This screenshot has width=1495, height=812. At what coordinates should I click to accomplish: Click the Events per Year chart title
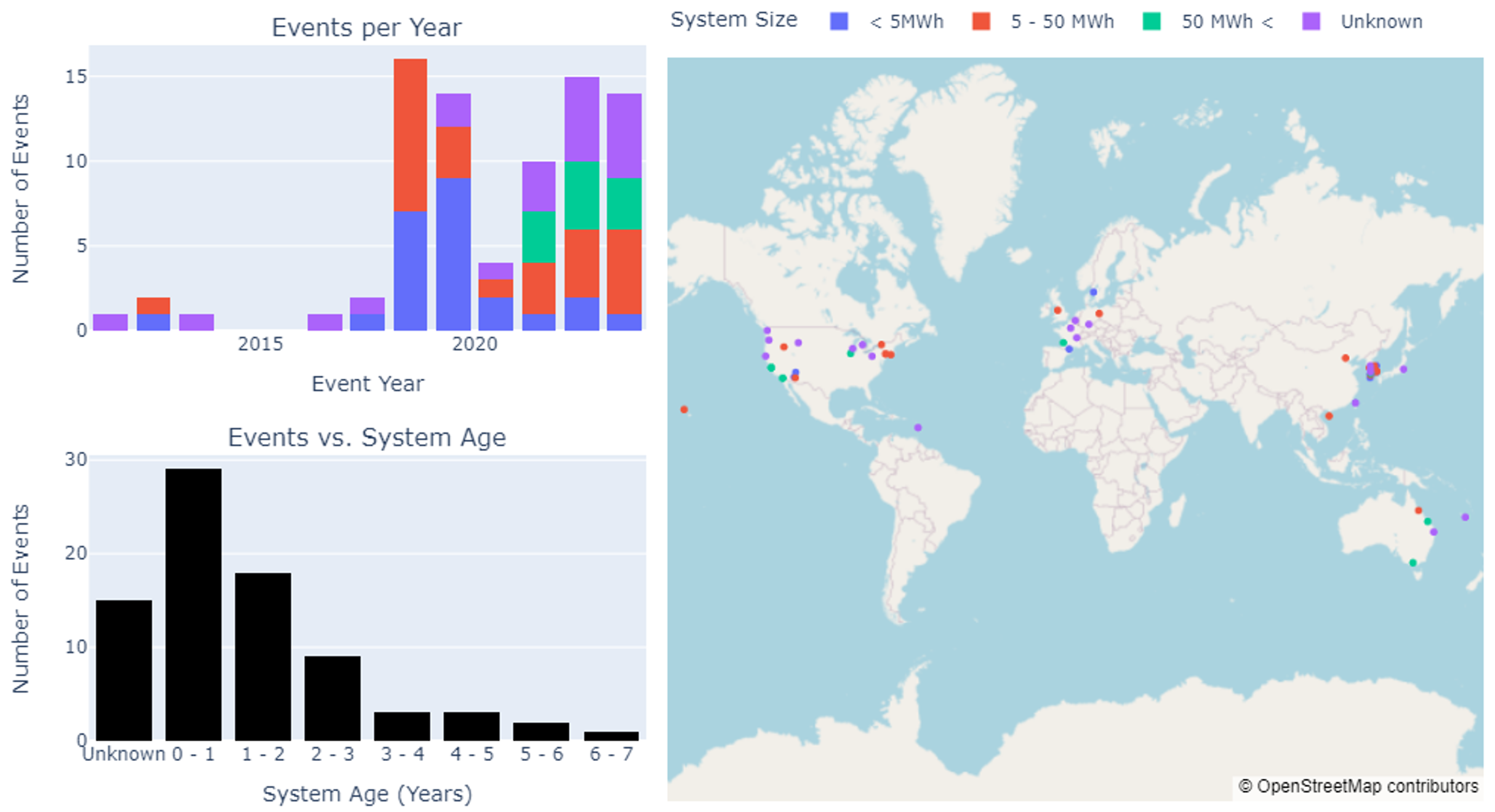(x=366, y=28)
